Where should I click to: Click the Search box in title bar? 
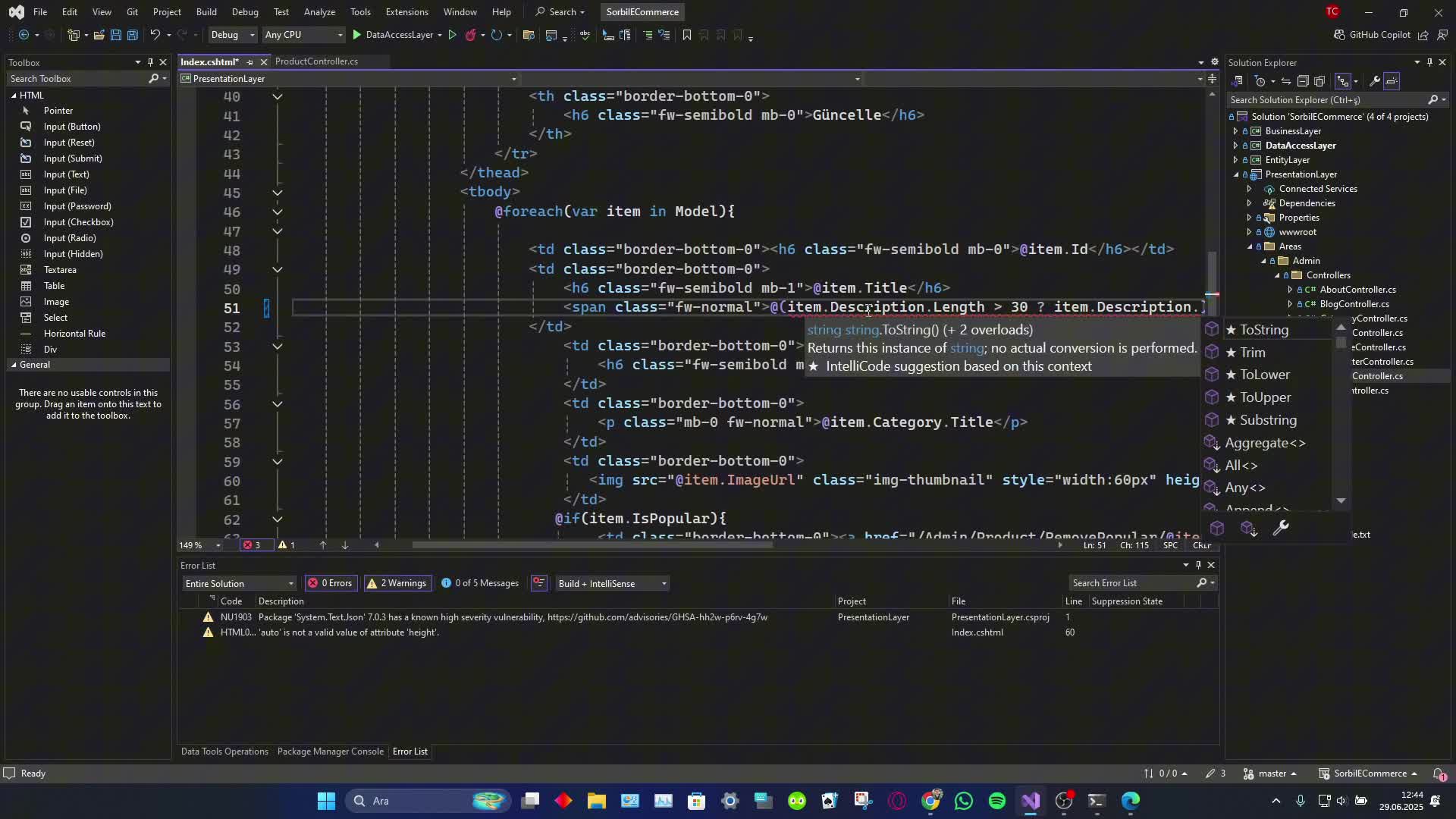click(x=560, y=12)
